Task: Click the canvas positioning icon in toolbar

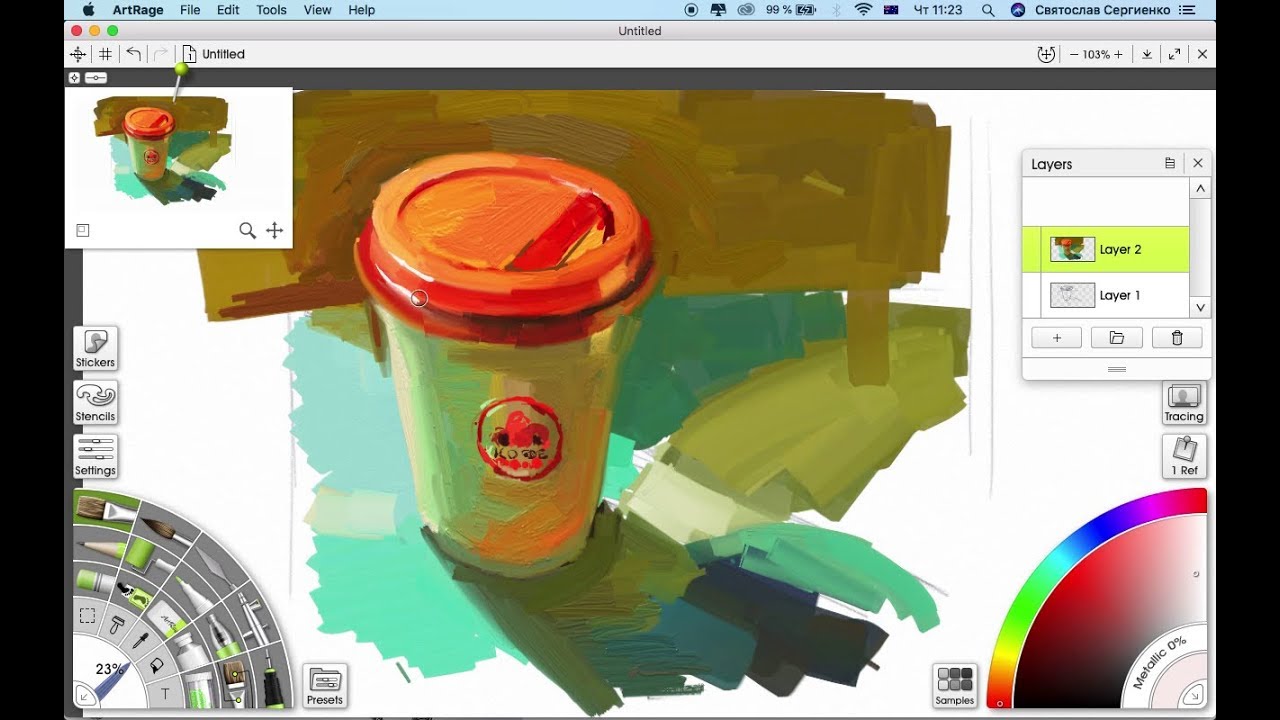Action: coord(78,54)
